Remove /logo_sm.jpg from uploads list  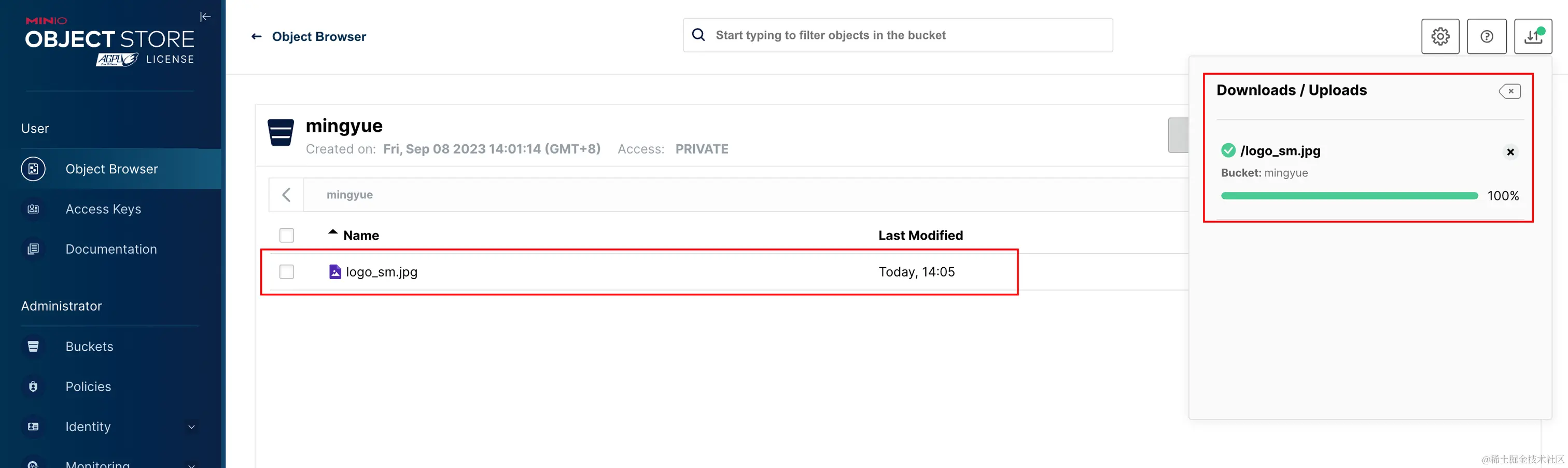[1510, 152]
